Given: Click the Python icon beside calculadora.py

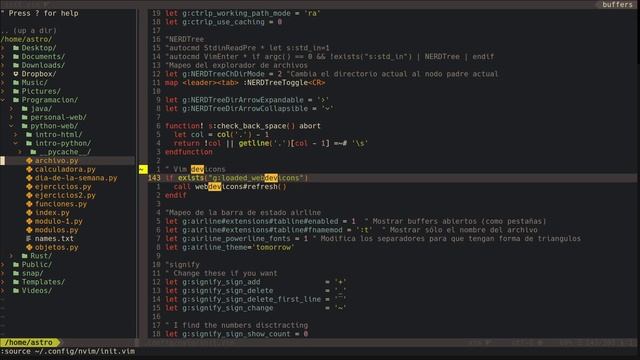Looking at the screenshot, I should [29, 169].
